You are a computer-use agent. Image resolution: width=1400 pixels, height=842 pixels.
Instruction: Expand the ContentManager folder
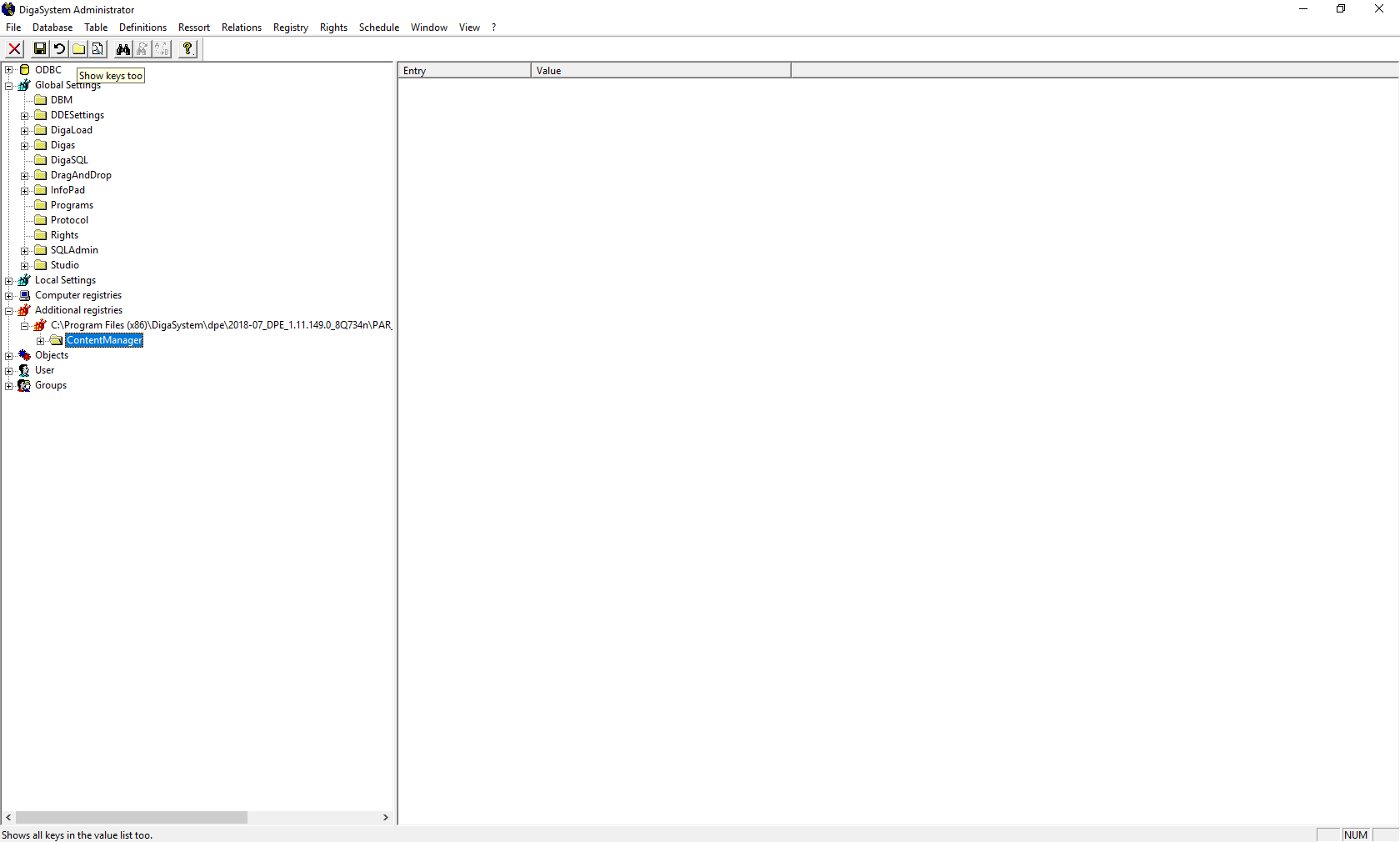tap(40, 341)
